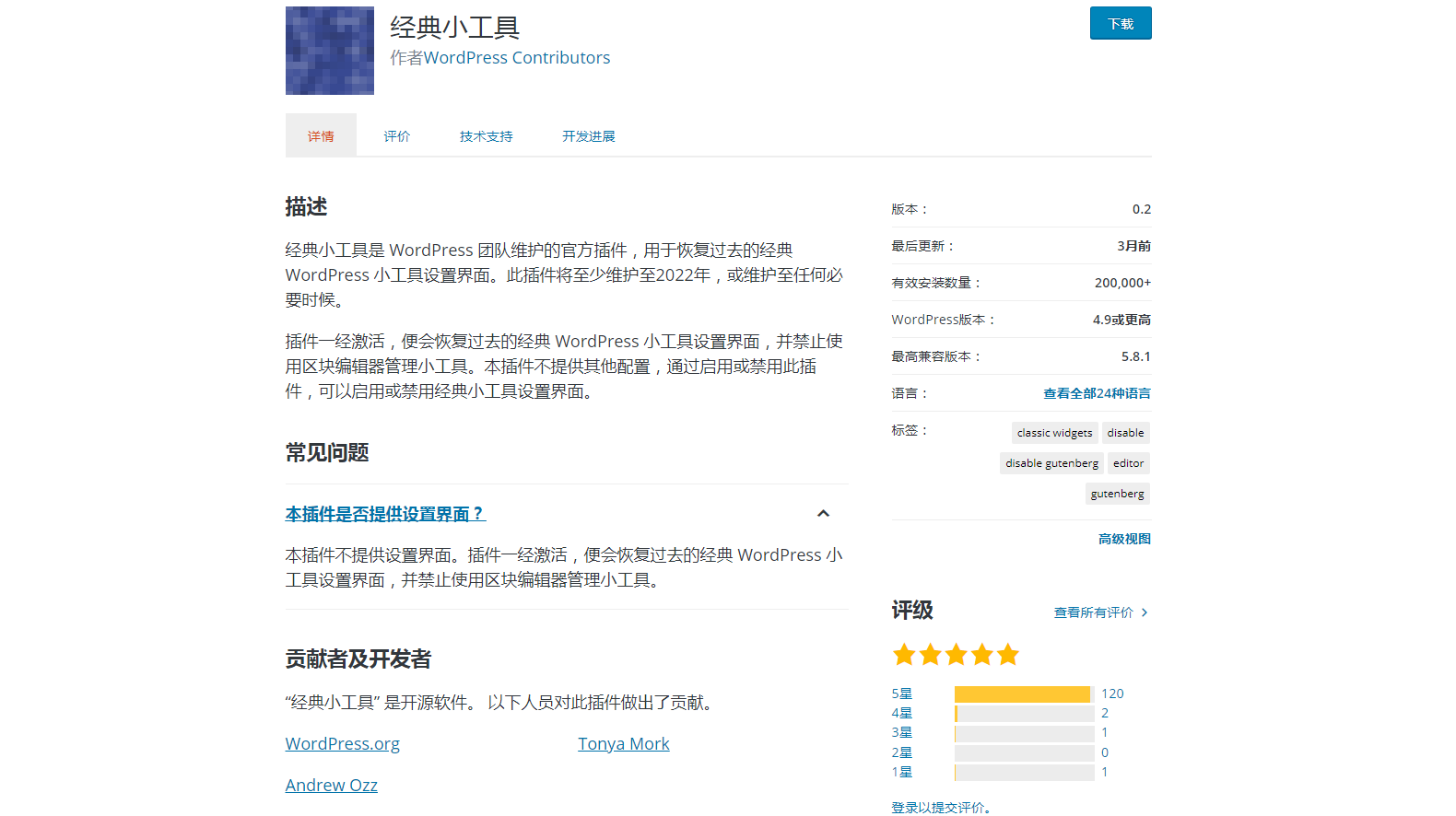
Task: Select the 详情 tab
Action: 321,135
